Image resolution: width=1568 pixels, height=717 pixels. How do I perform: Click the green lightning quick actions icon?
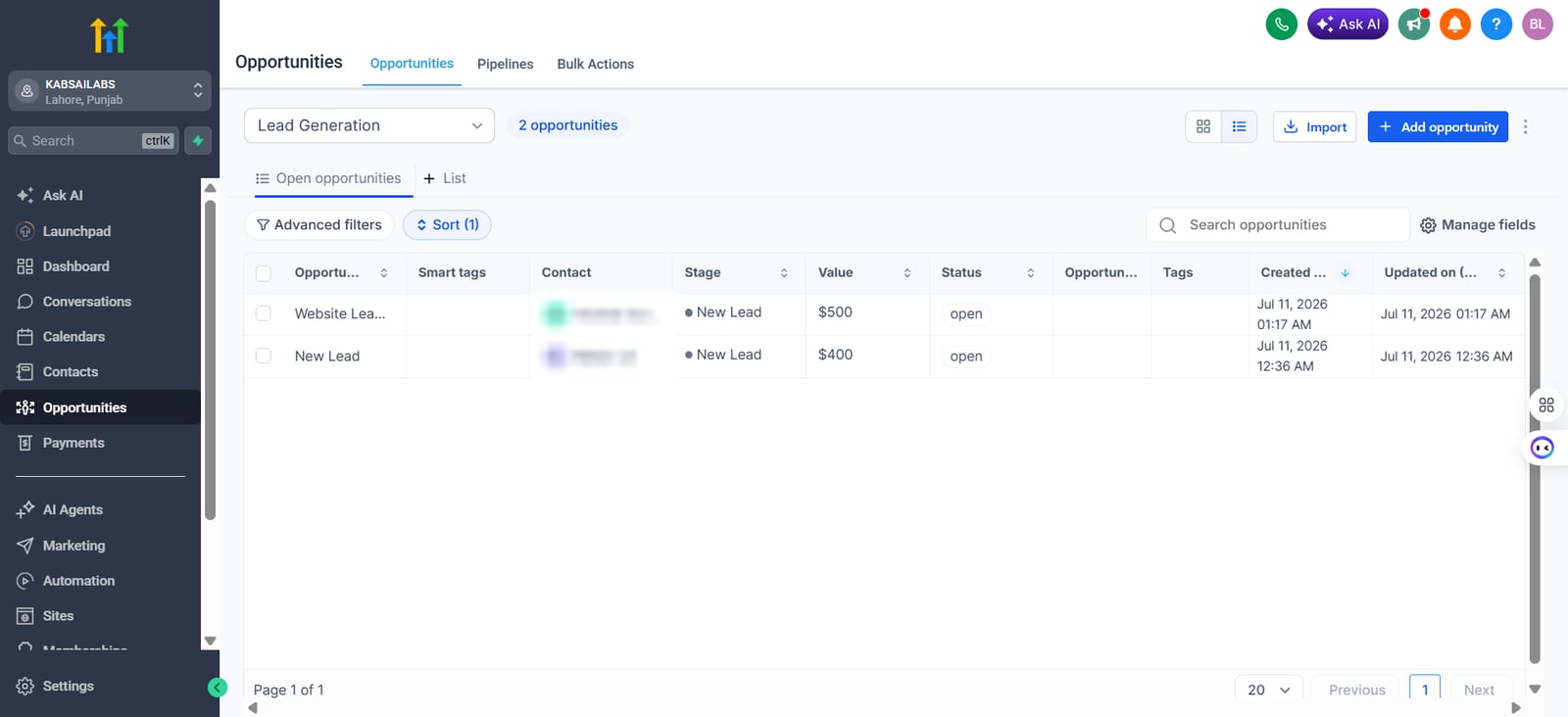(198, 141)
